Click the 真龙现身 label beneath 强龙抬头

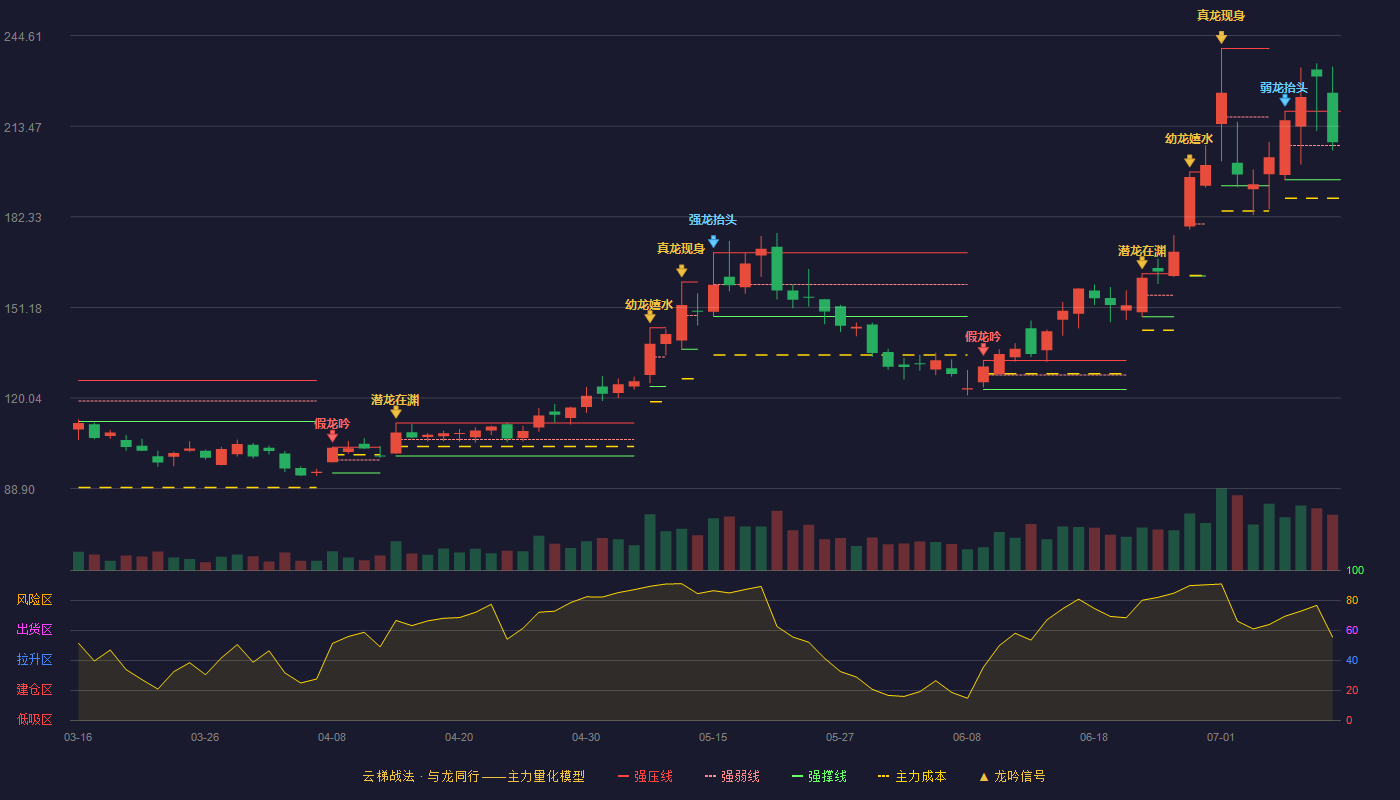[x=681, y=249]
